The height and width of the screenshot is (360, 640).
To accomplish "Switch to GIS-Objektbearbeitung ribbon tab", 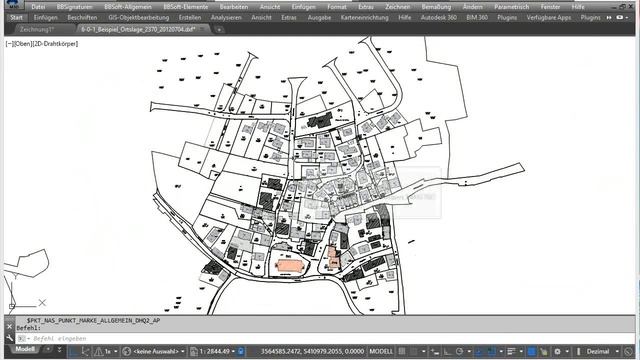I will [138, 18].
